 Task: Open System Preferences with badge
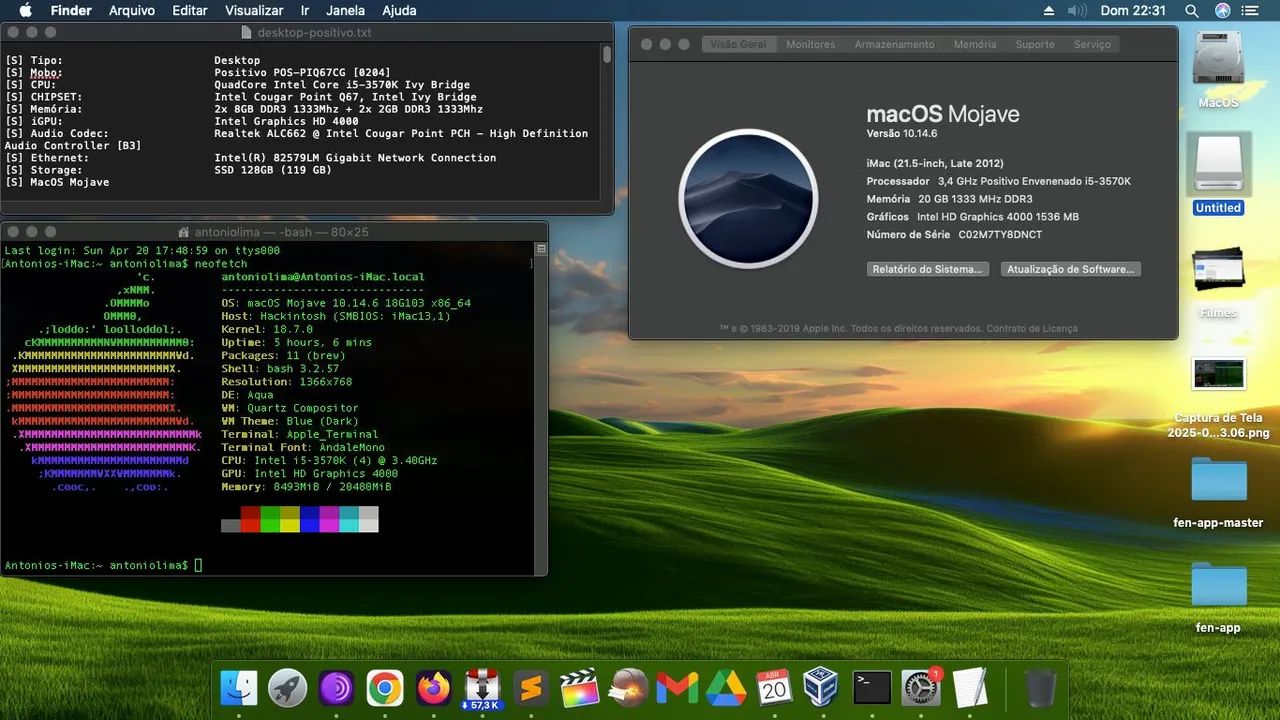pos(921,688)
